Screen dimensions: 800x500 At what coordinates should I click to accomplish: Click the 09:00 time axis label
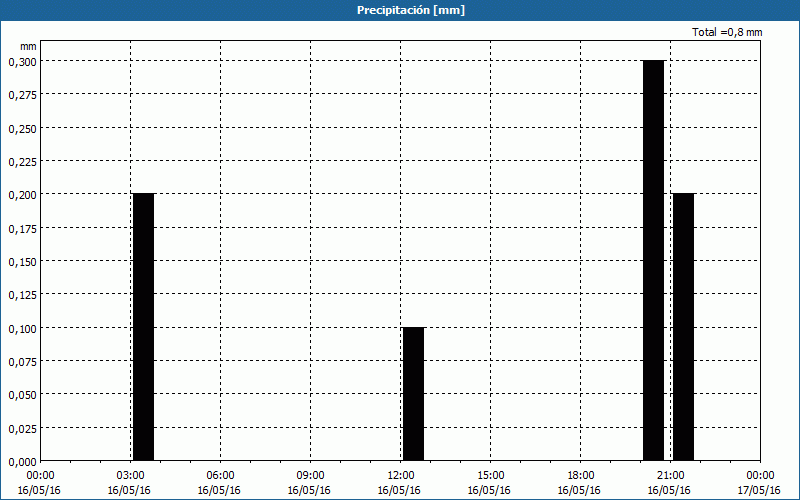click(x=310, y=476)
